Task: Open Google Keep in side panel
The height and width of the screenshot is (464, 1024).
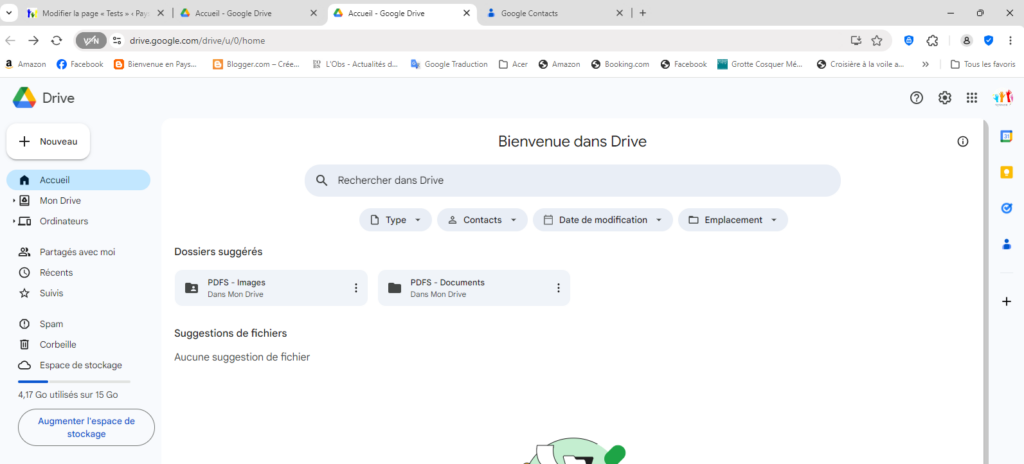Action: pyautogui.click(x=1007, y=172)
